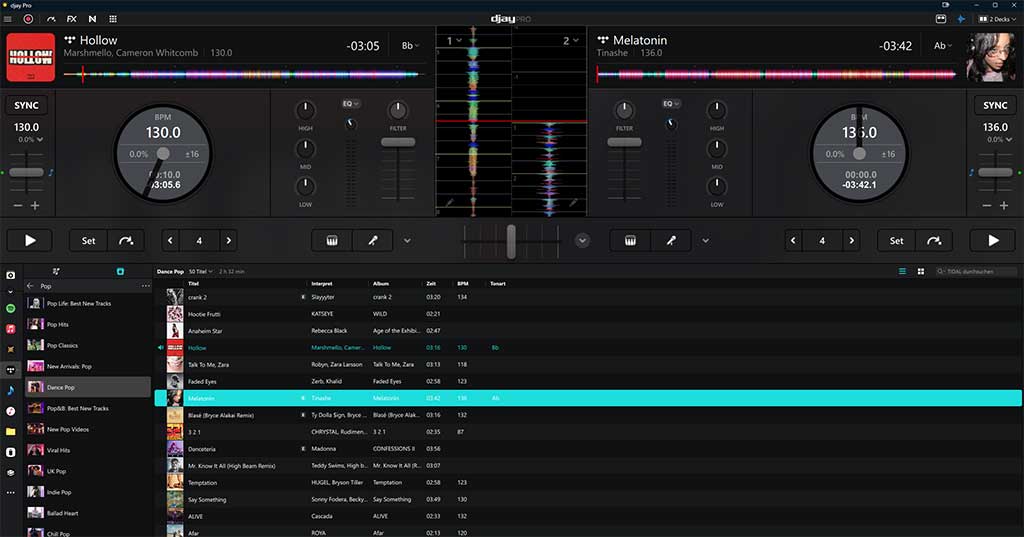Switch library to list view
This screenshot has width=1024, height=537.
[x=903, y=271]
